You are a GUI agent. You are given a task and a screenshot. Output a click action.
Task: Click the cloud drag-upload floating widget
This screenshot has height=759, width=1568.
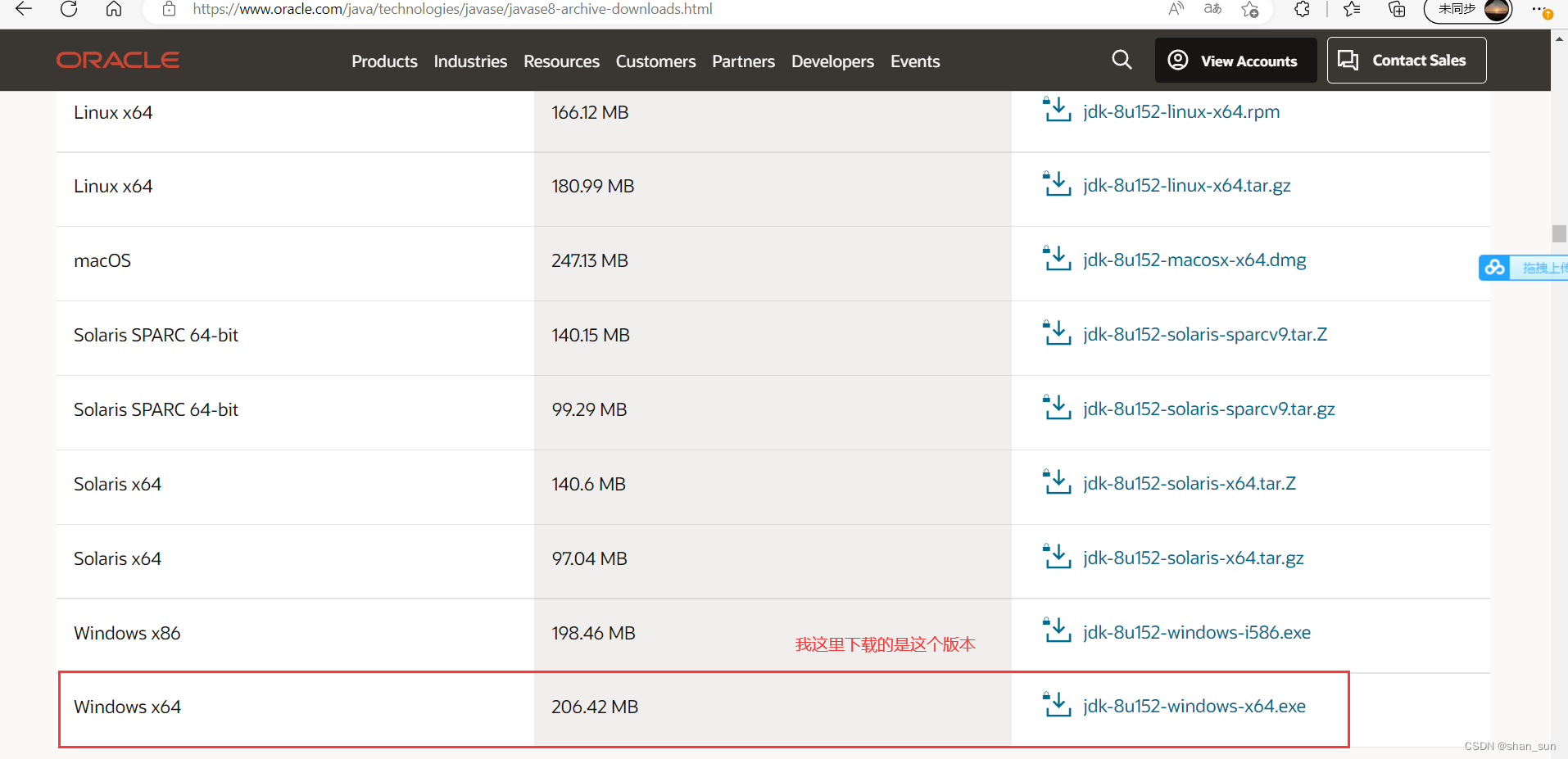(1523, 268)
